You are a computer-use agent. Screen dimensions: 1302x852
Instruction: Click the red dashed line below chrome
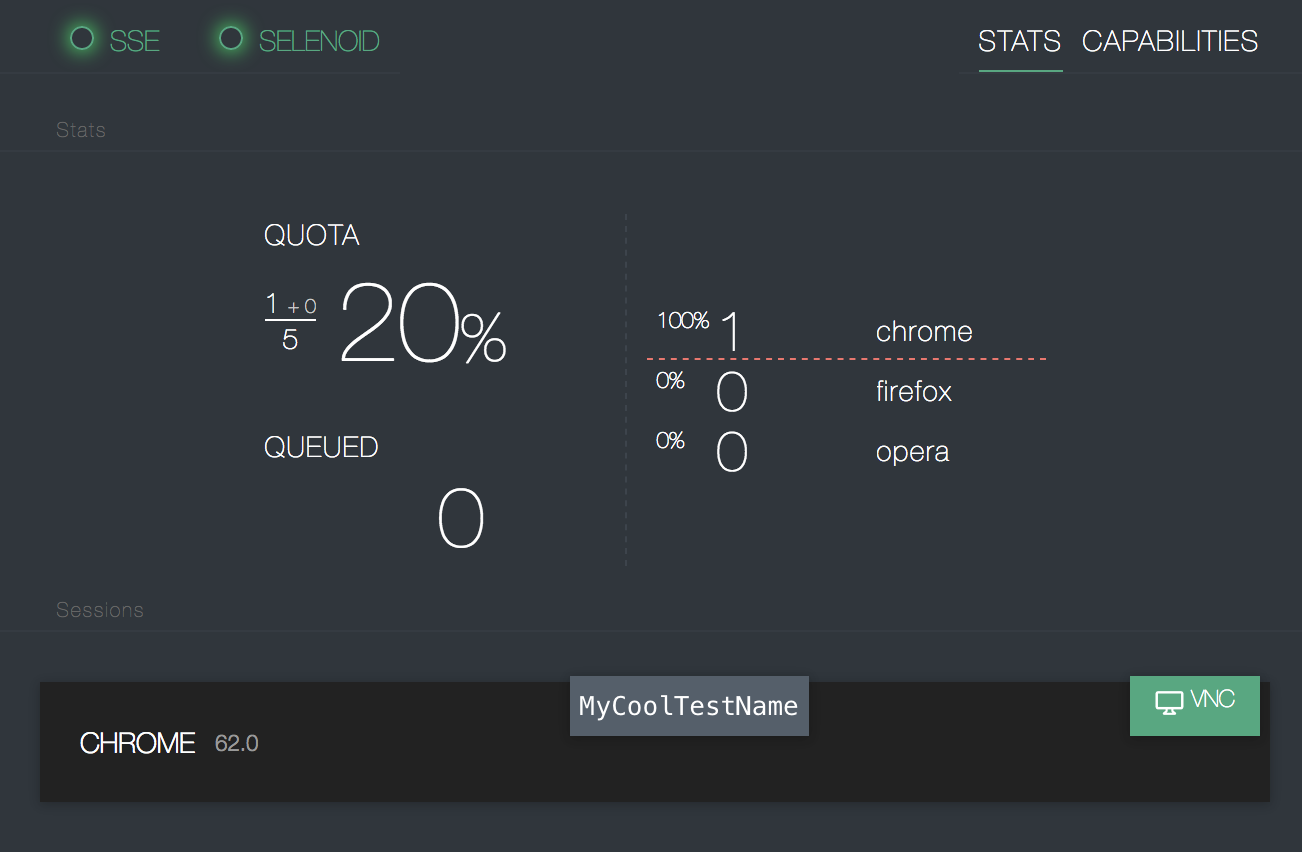[x=846, y=358]
